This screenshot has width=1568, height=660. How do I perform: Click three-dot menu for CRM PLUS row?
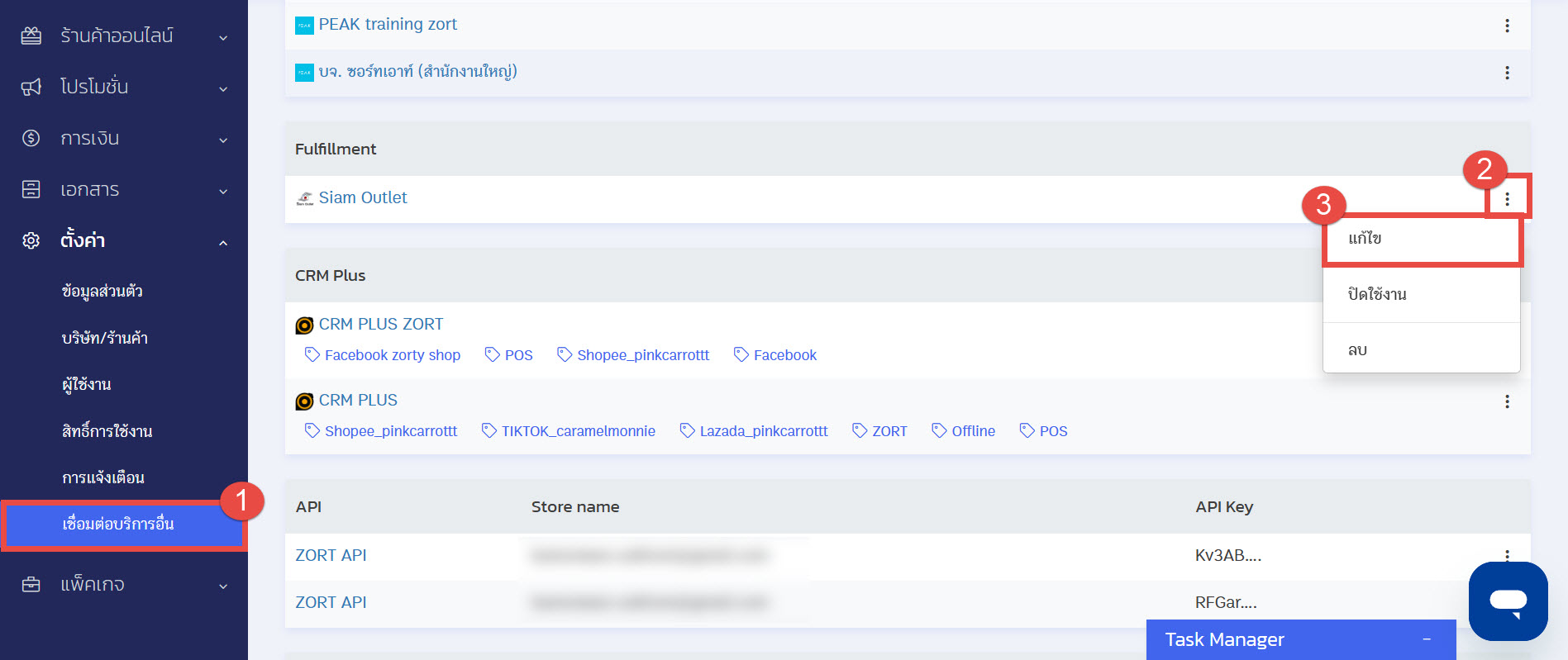tap(1507, 401)
